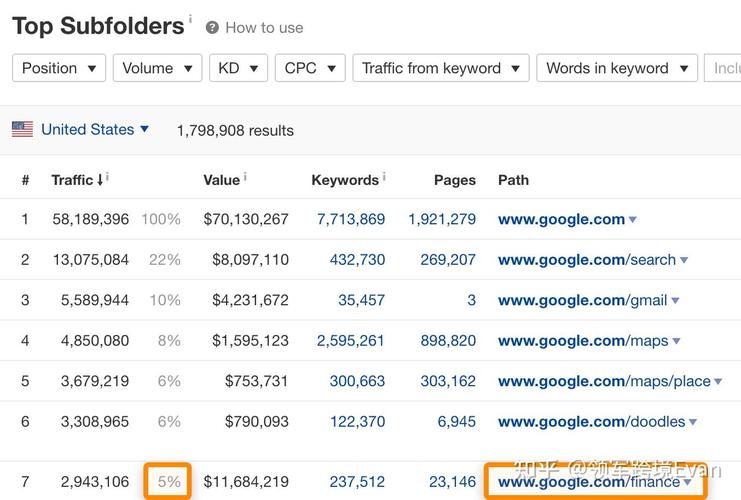Click the question mark help icon
The height and width of the screenshot is (500, 741).
212,28
